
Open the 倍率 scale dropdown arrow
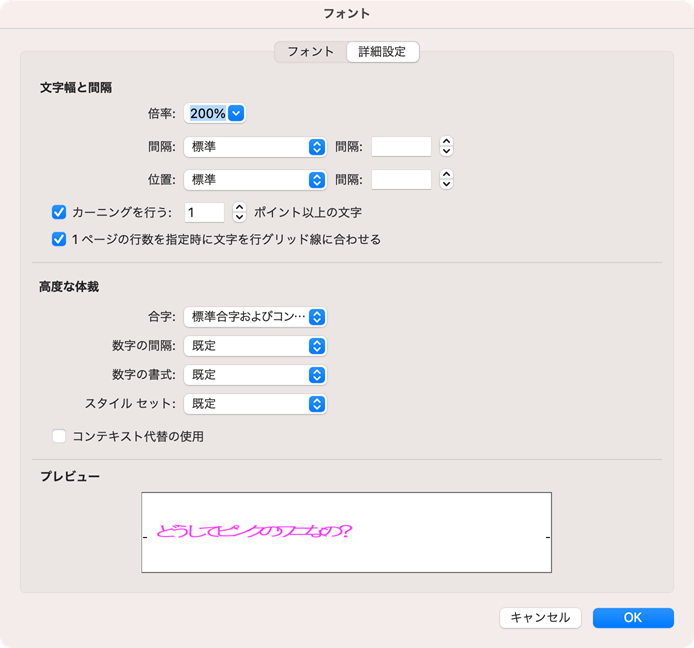pos(236,114)
